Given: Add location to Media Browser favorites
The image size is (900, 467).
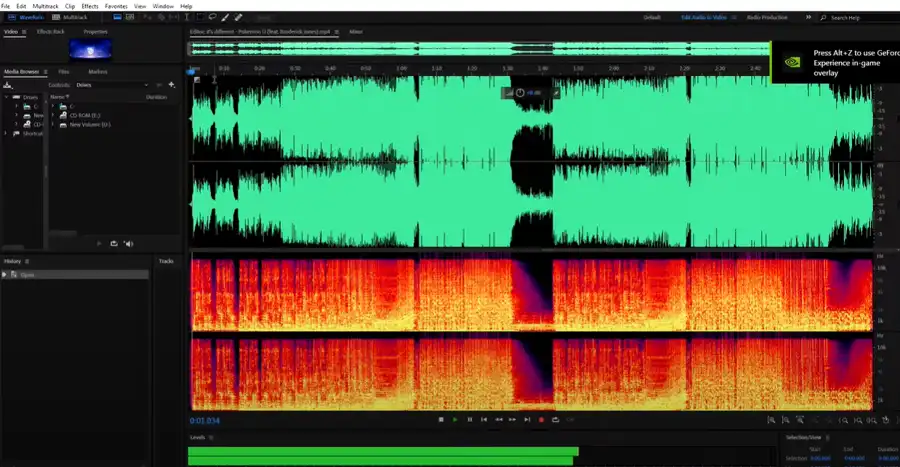Looking at the screenshot, I should (x=172, y=85).
